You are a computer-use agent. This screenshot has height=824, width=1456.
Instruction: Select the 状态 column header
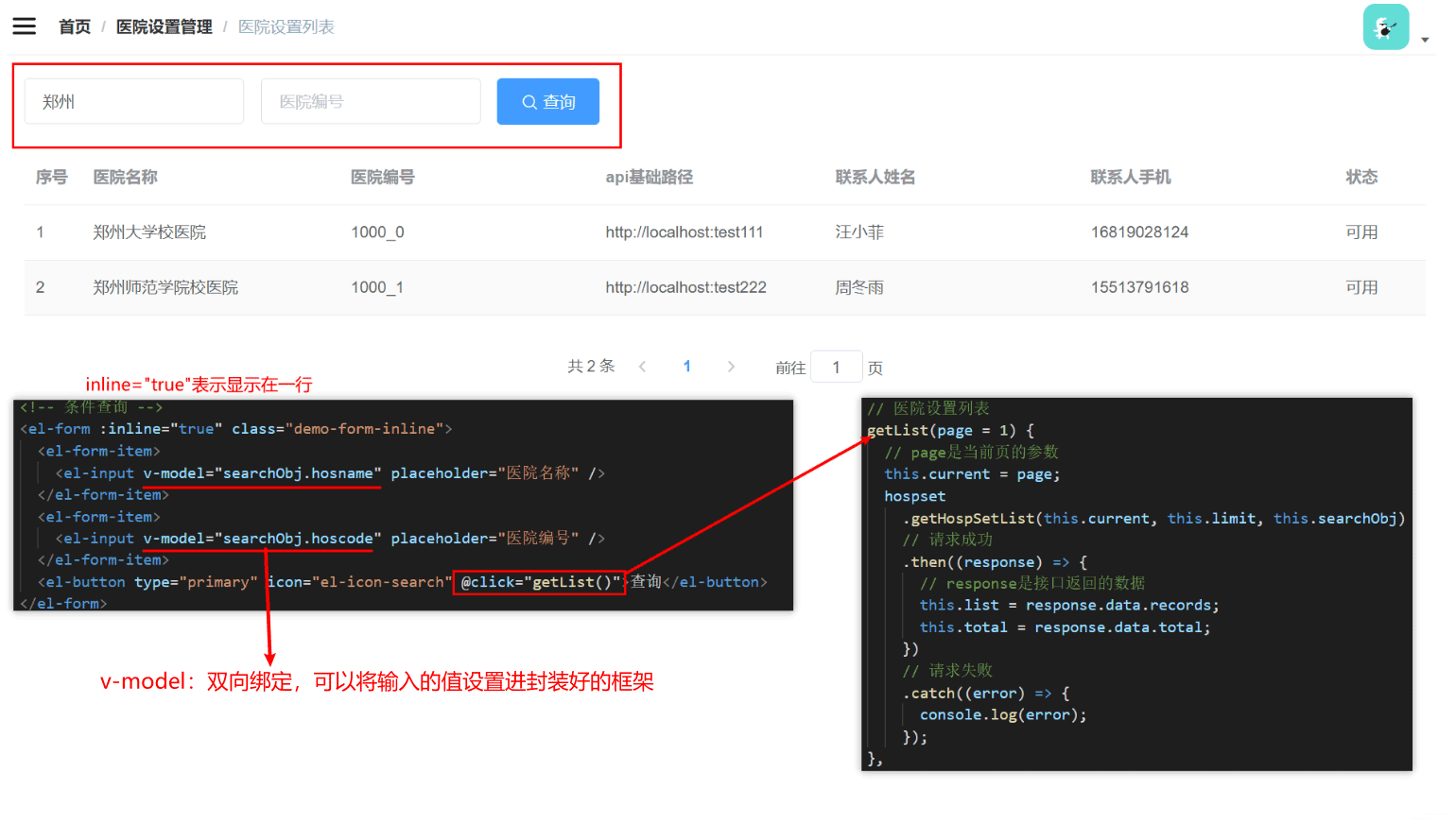(x=1362, y=177)
